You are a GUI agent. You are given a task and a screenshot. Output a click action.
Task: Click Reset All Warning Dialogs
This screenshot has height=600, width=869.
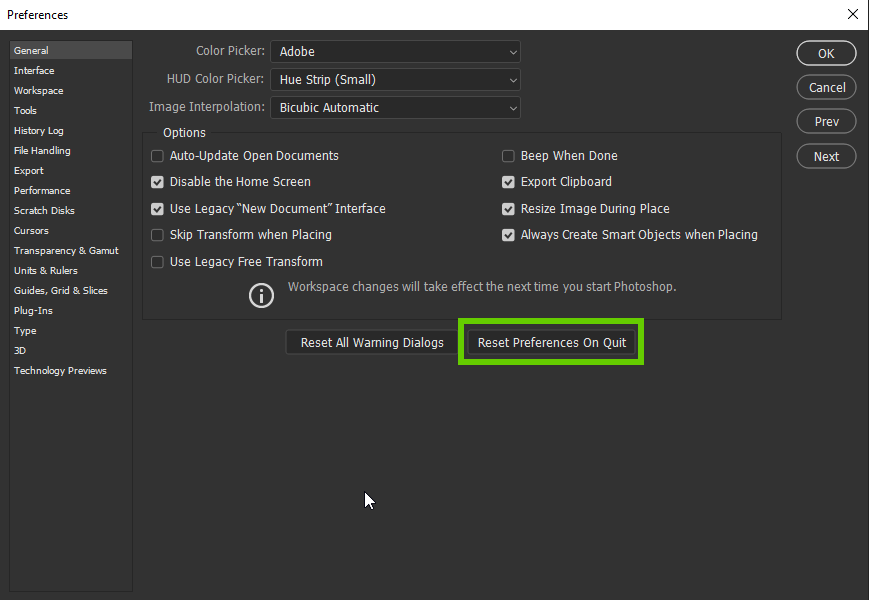pos(370,341)
